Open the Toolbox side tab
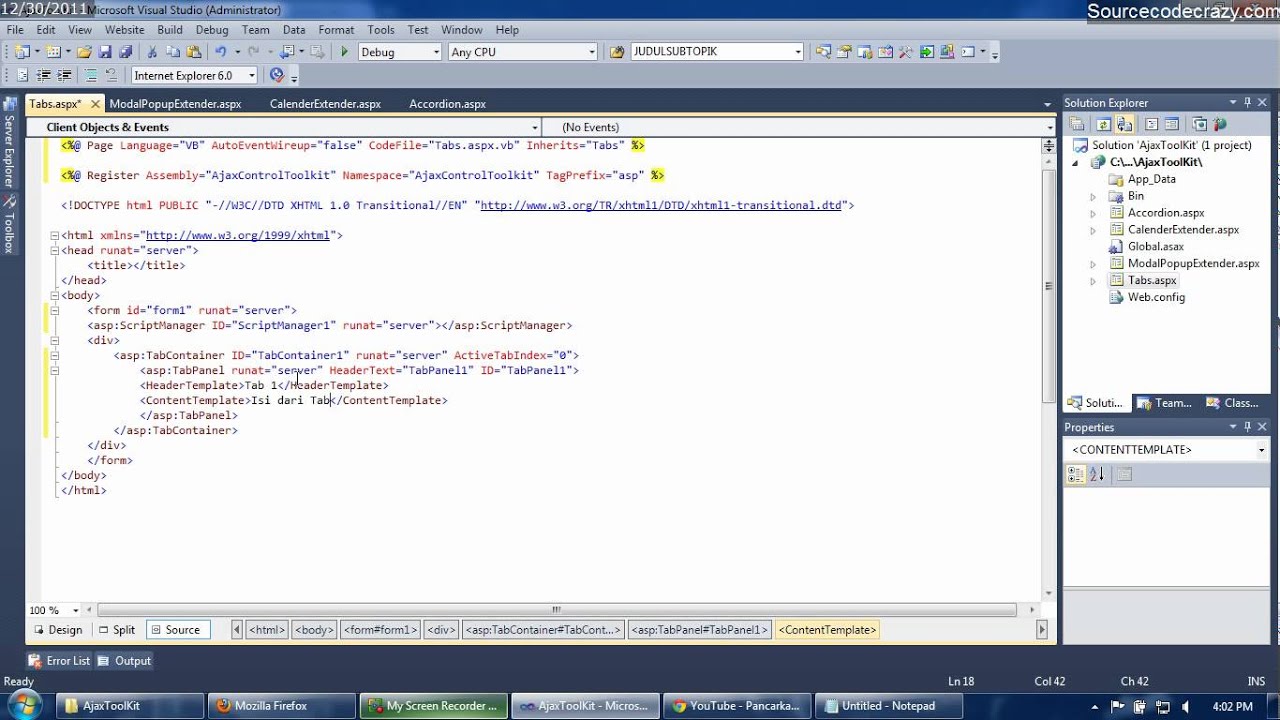Image resolution: width=1280 pixels, height=720 pixels. [x=10, y=226]
